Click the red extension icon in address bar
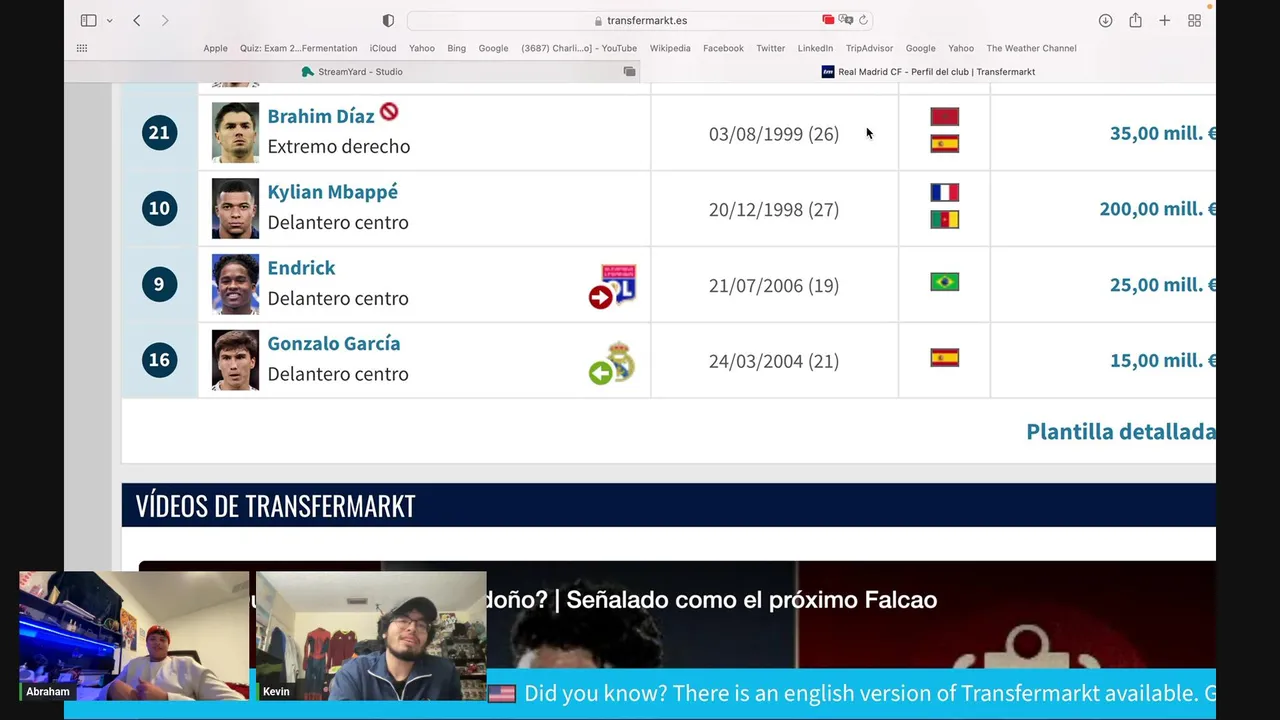Viewport: 1280px width, 720px height. click(x=828, y=20)
